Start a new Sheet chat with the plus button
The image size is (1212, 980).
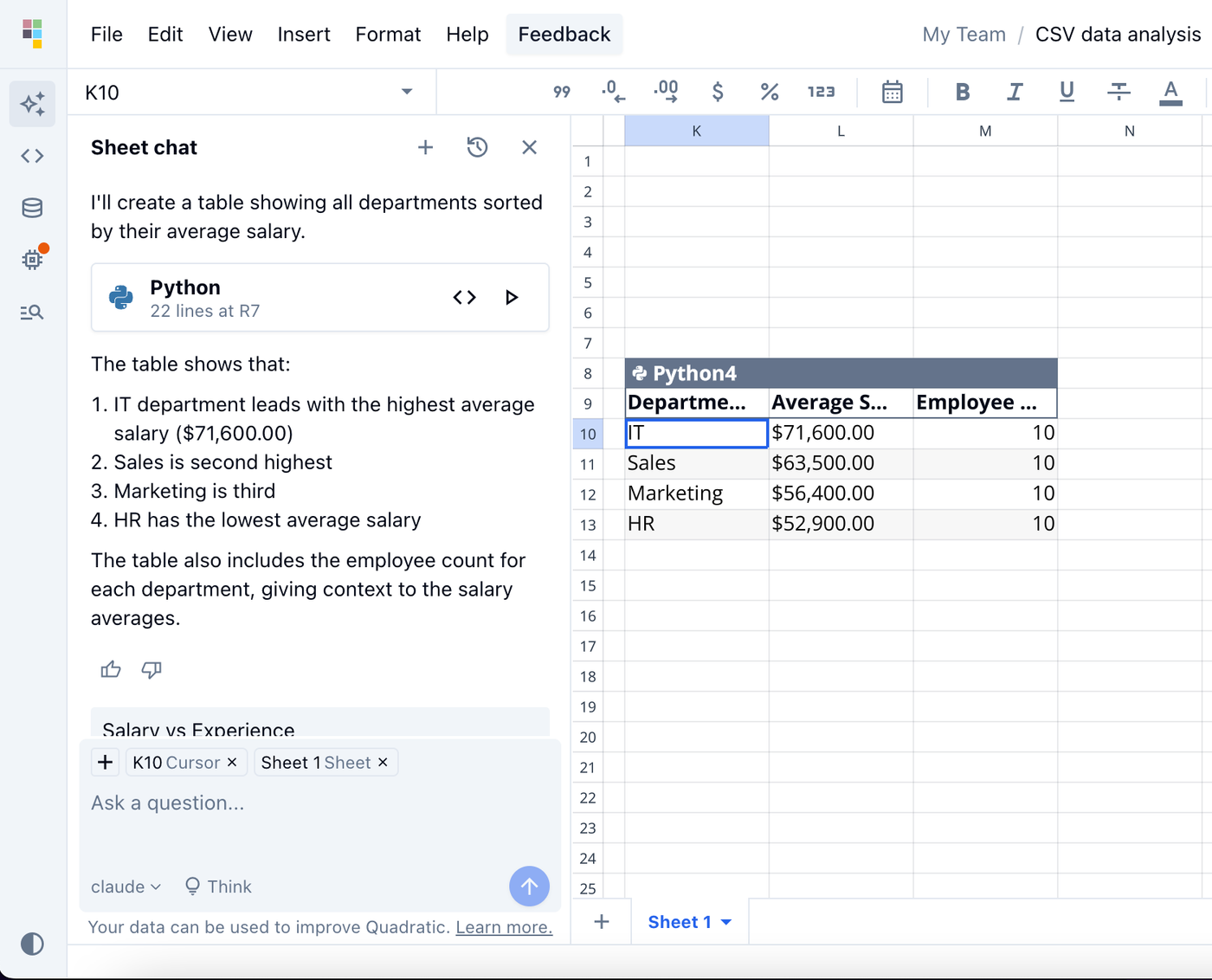click(425, 147)
